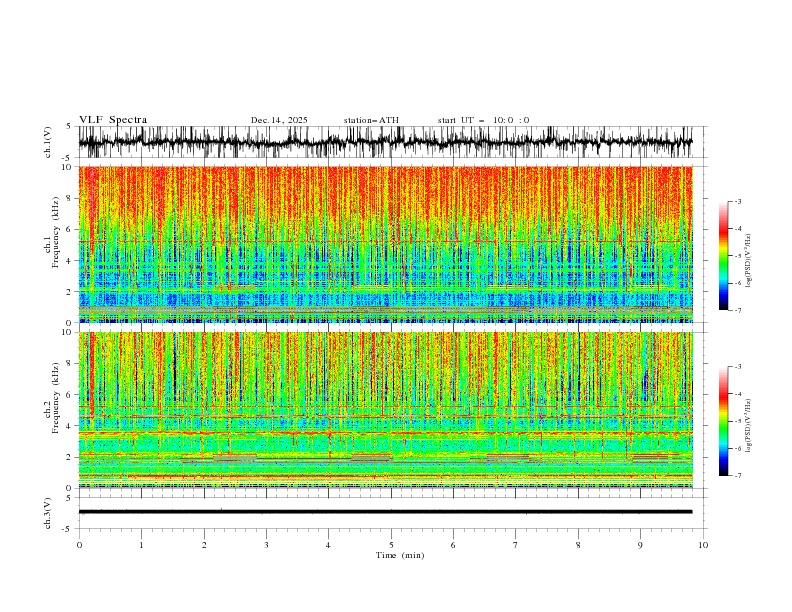Viewport: 792px width, 612px height.
Task: Click the "-5" tick on the ch.3(V) axis
Action: coord(68,529)
